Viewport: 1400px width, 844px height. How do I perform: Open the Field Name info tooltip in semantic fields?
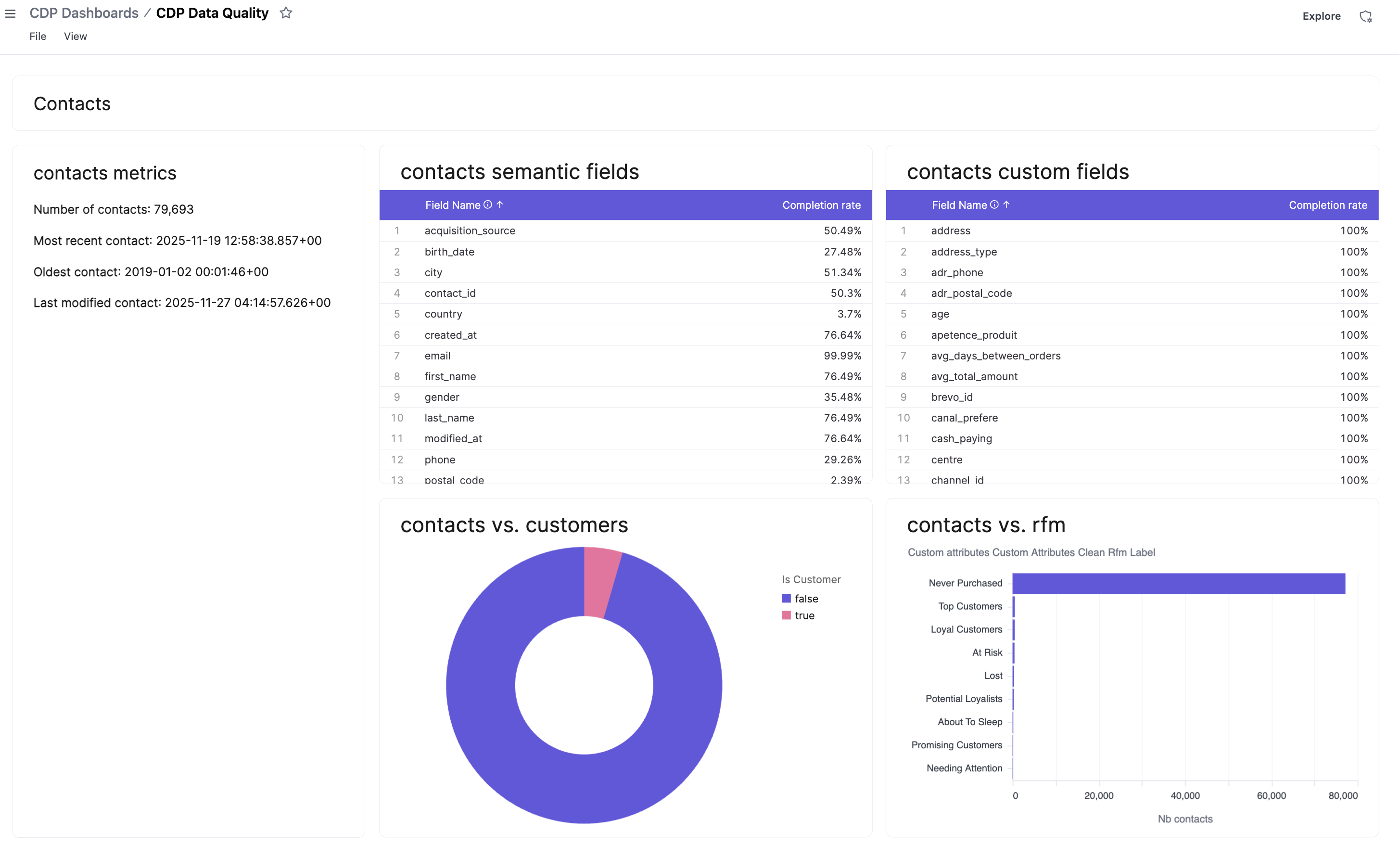pyautogui.click(x=487, y=205)
